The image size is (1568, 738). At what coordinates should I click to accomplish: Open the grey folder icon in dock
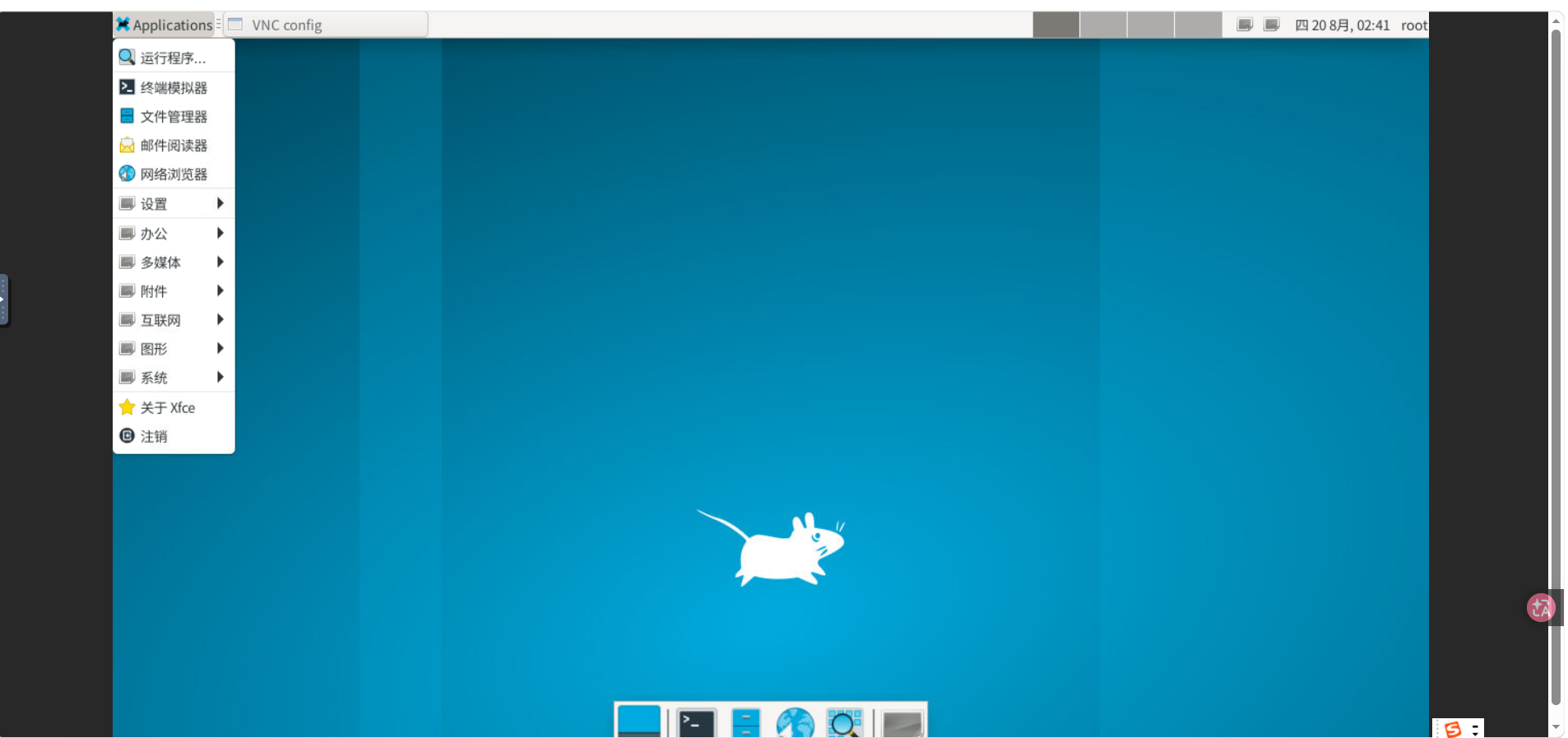(902, 723)
